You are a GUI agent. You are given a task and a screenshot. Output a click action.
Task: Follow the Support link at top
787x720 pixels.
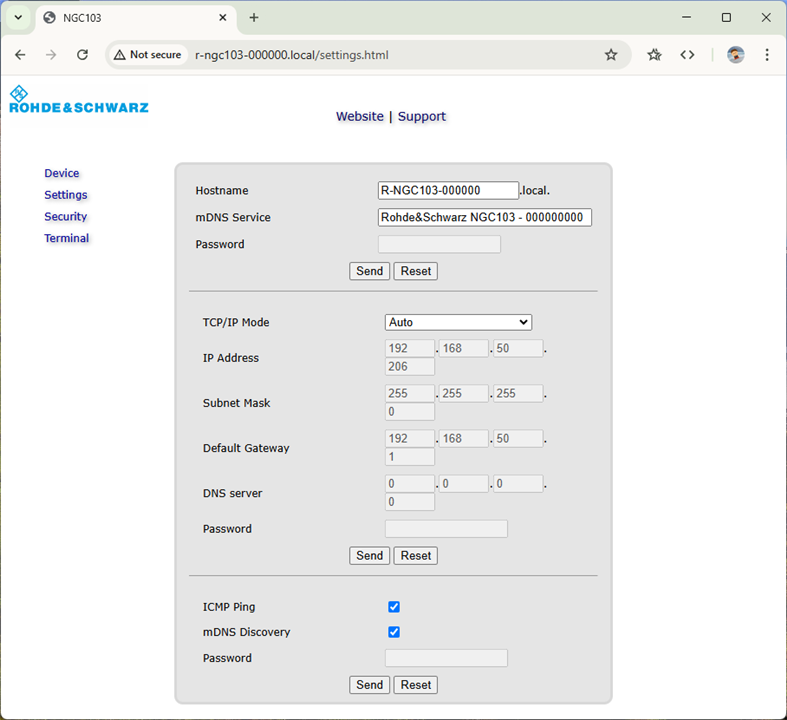pos(422,117)
